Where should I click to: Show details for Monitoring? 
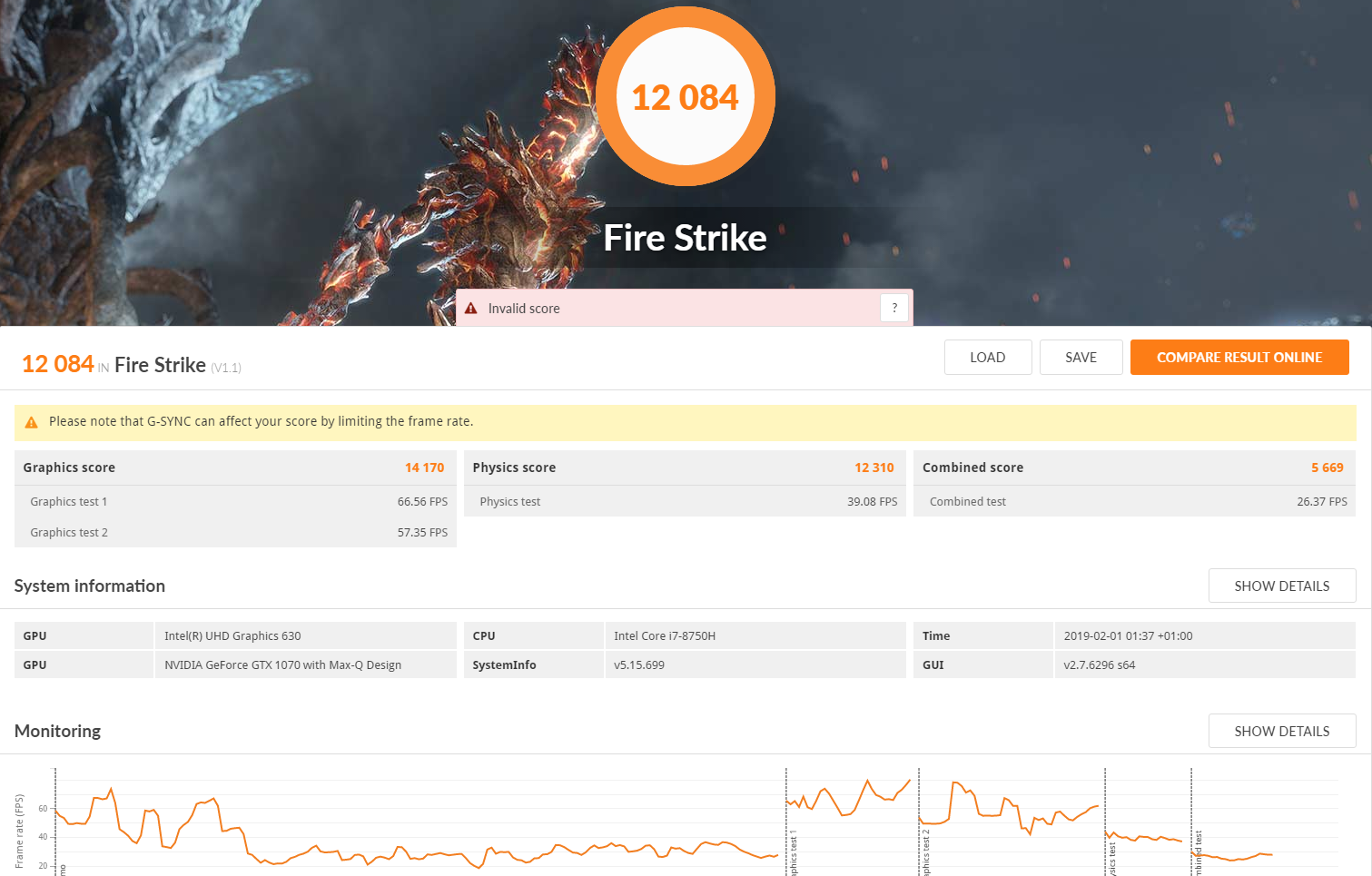coord(1282,732)
